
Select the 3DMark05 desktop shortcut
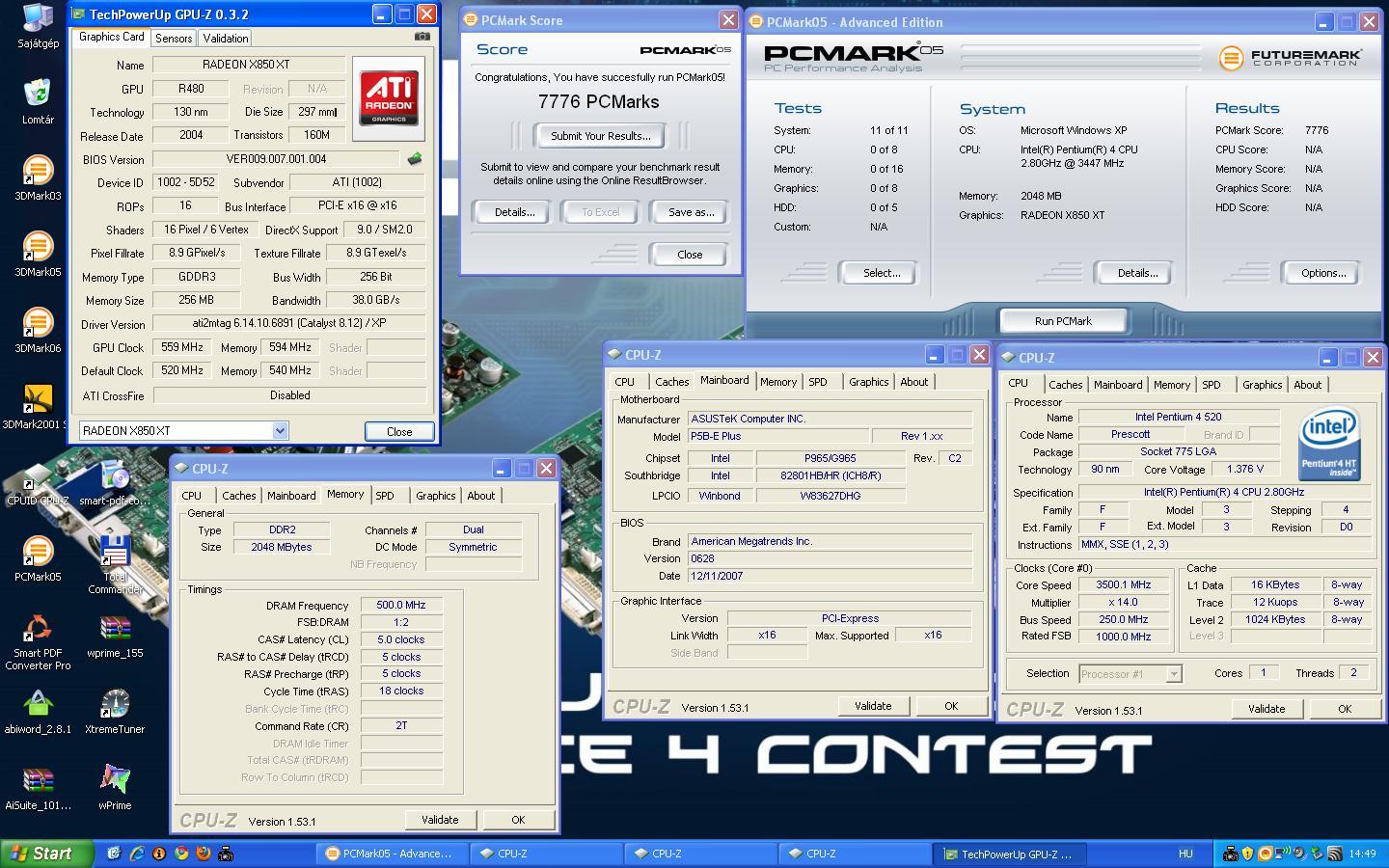(x=38, y=254)
